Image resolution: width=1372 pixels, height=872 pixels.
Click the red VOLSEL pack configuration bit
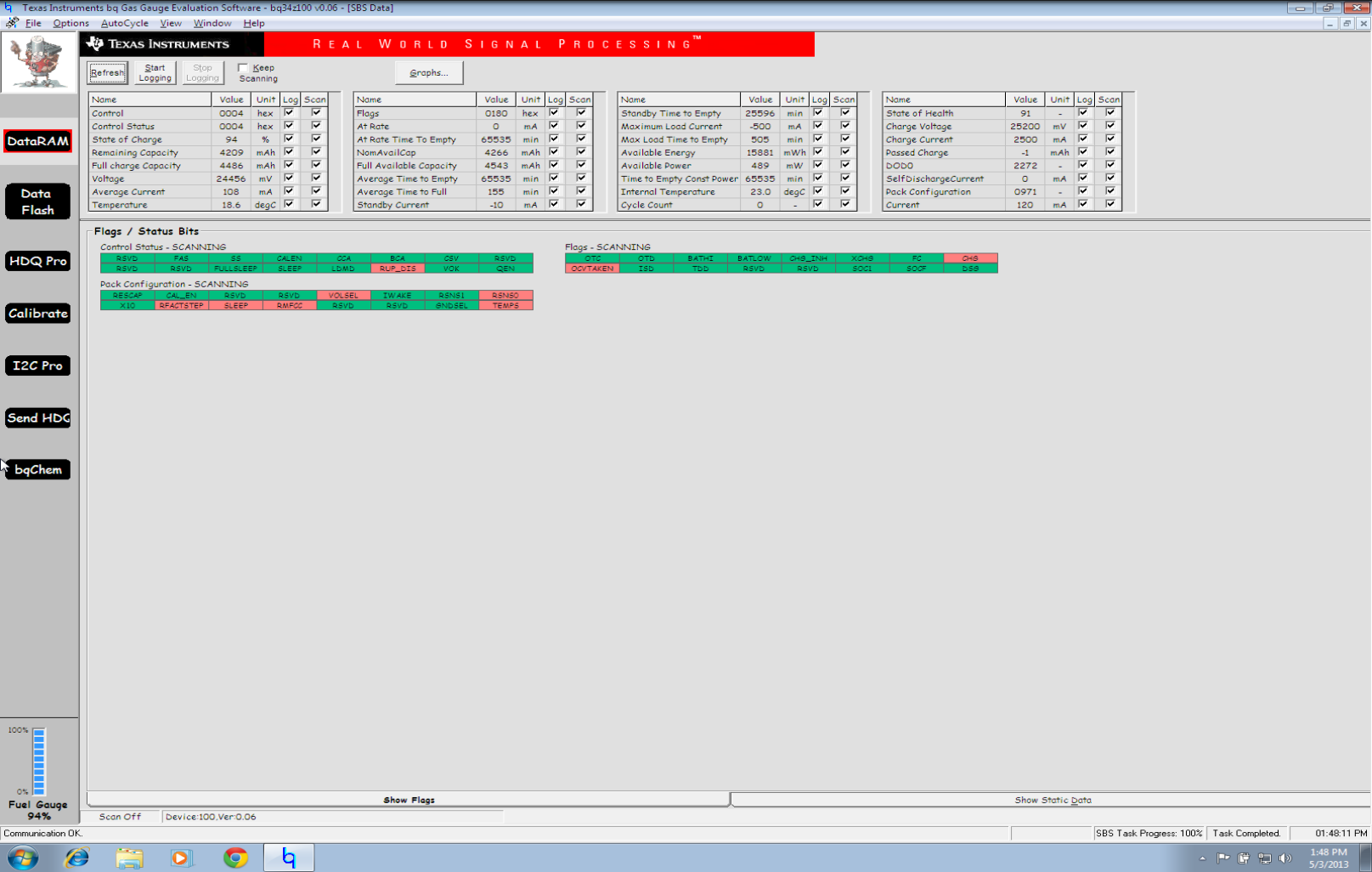click(x=343, y=296)
